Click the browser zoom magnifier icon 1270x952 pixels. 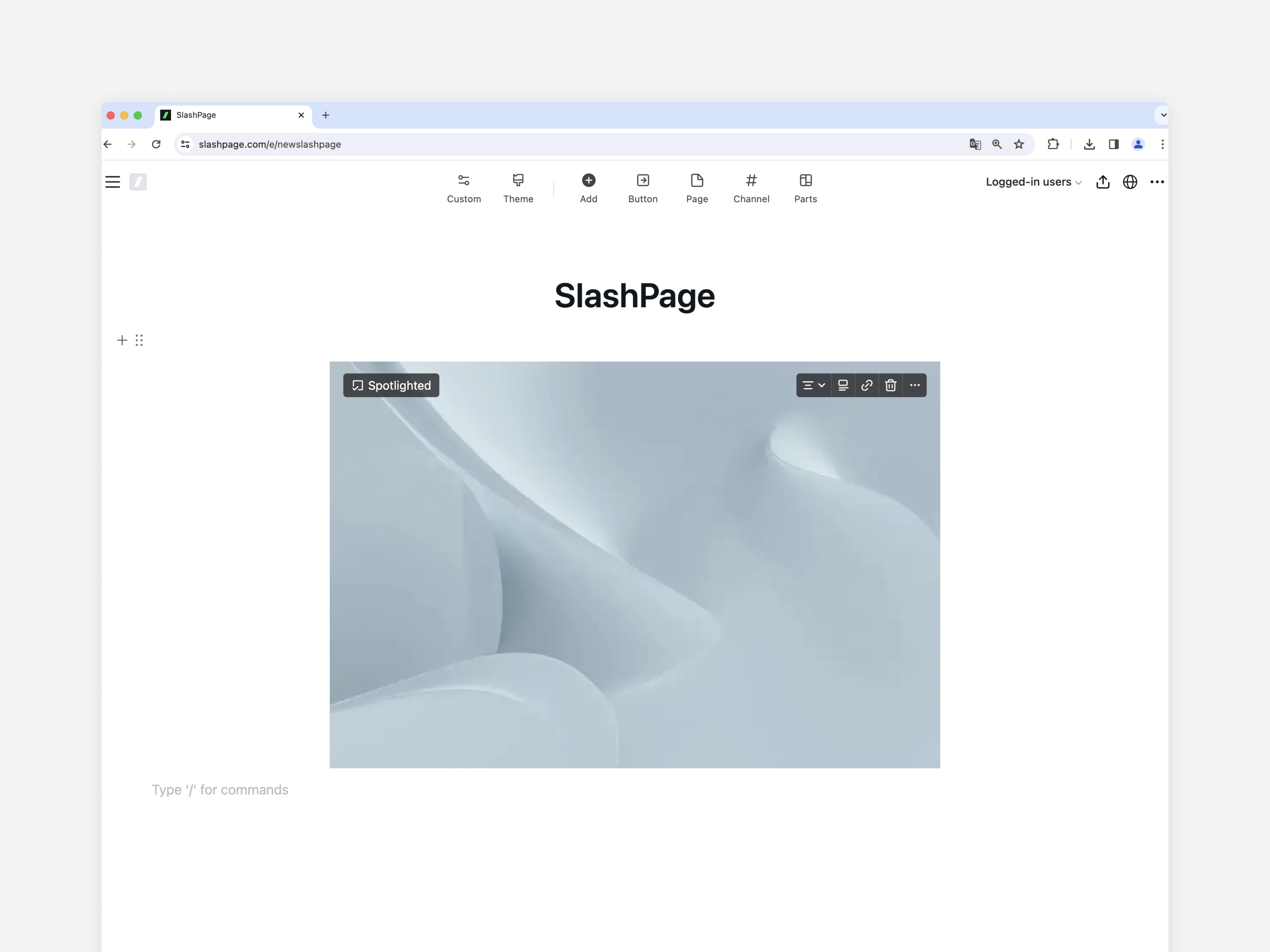pyautogui.click(x=997, y=144)
